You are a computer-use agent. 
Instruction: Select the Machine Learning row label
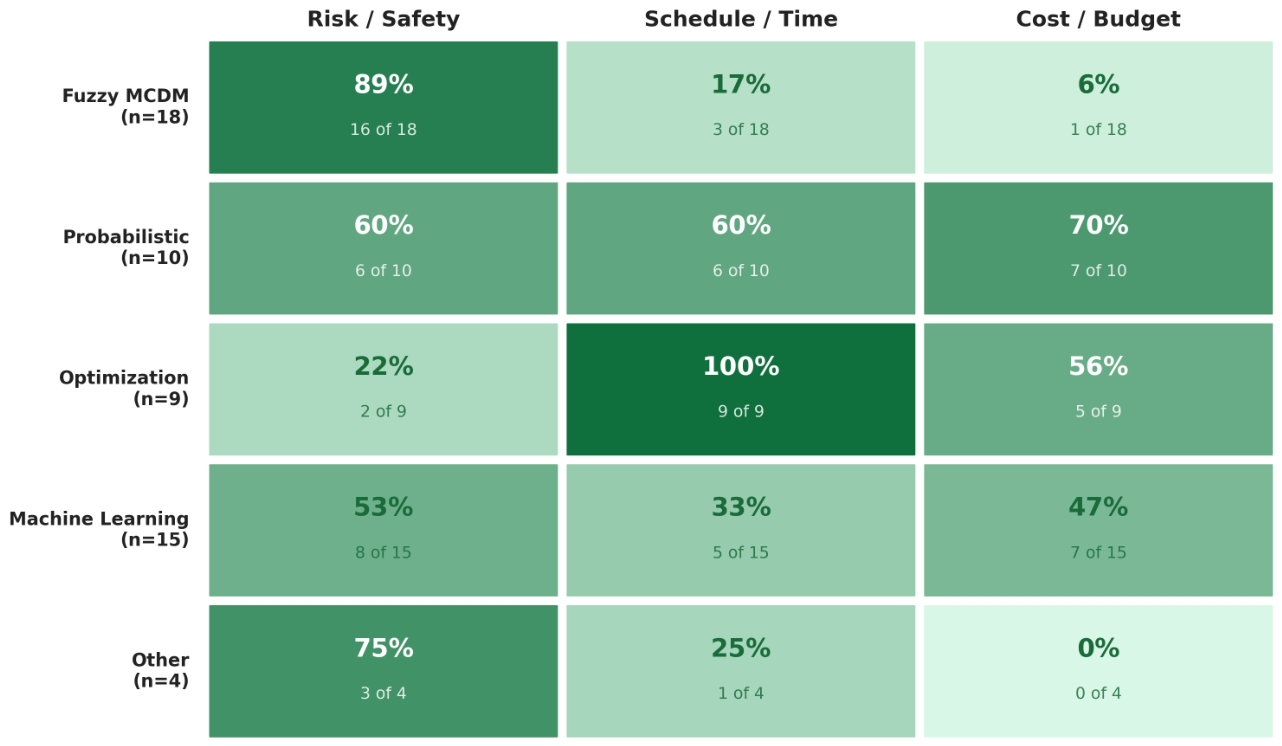[99, 529]
